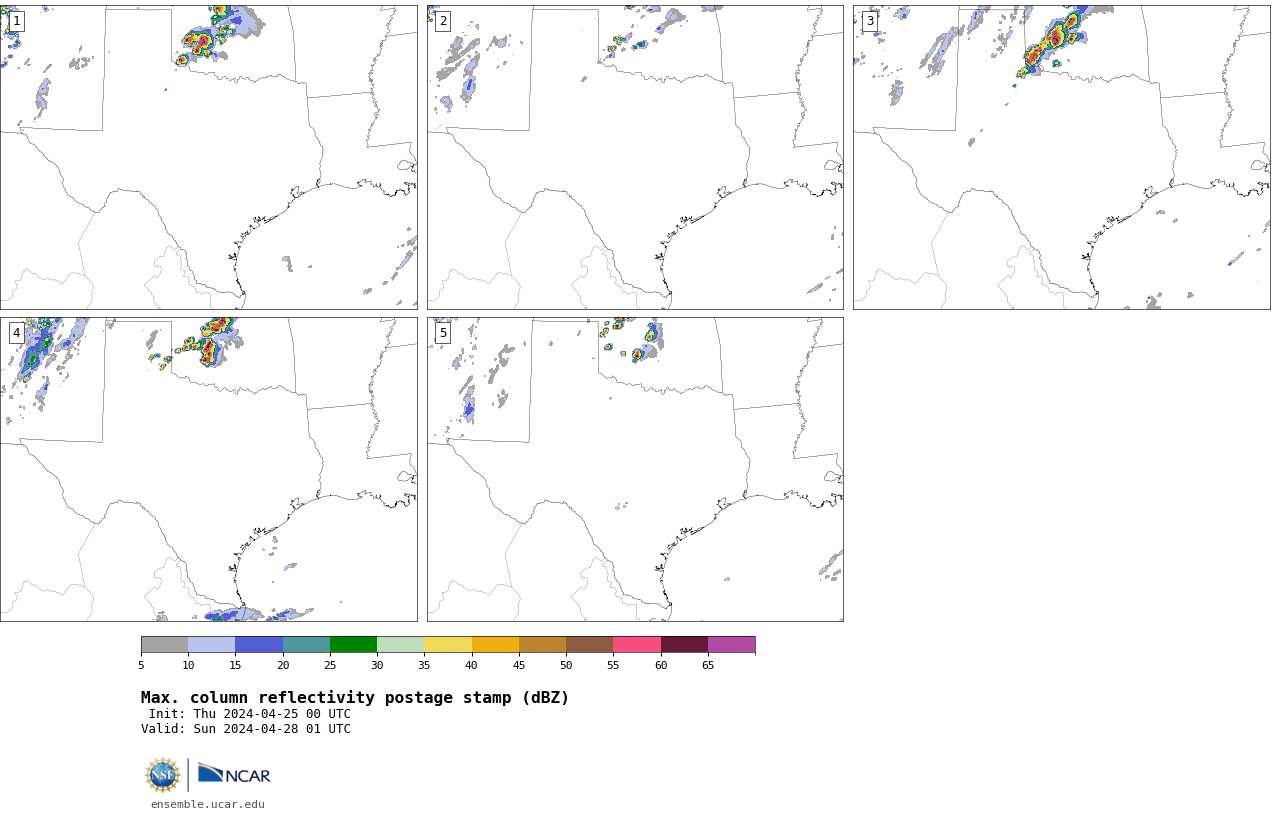Click the panel number label 5
Image resolution: width=1280 pixels, height=815 pixels.
click(x=443, y=333)
